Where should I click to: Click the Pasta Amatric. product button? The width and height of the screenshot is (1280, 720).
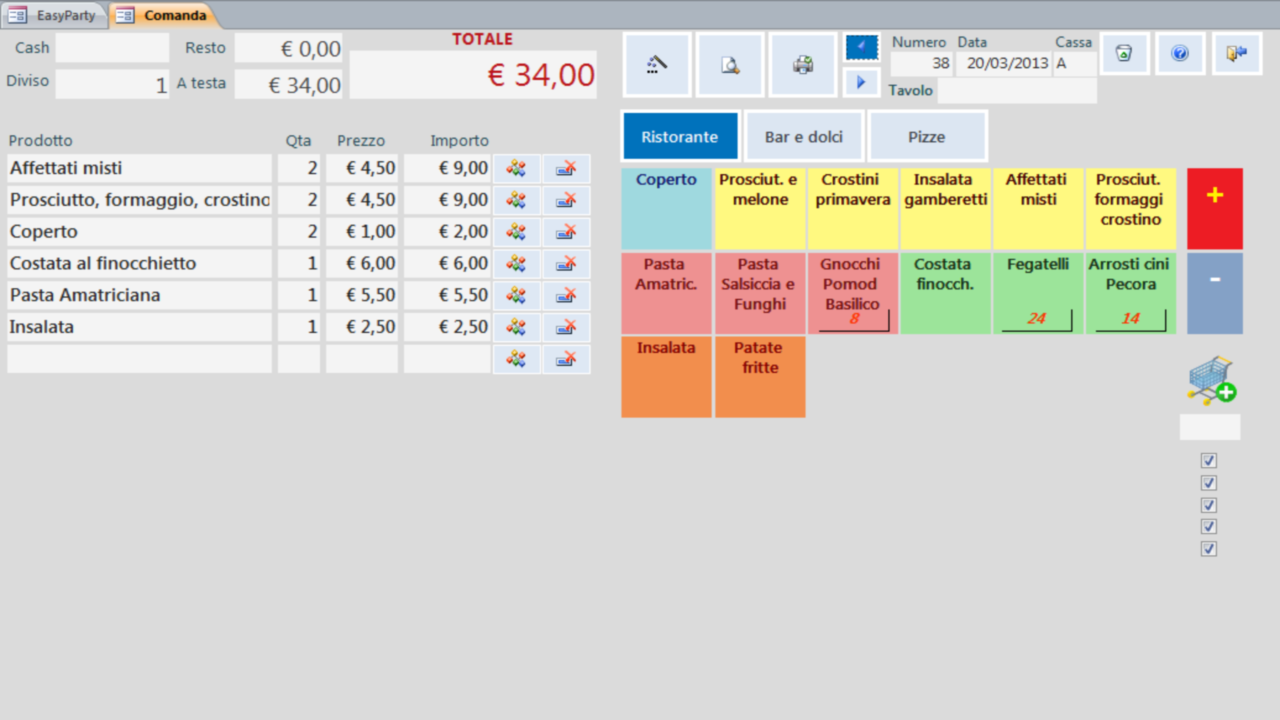(667, 293)
